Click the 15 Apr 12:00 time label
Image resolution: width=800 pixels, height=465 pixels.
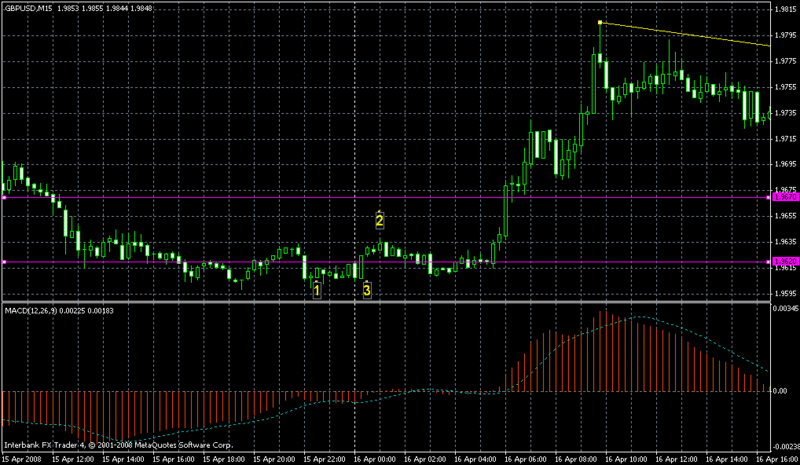pyautogui.click(x=72, y=459)
